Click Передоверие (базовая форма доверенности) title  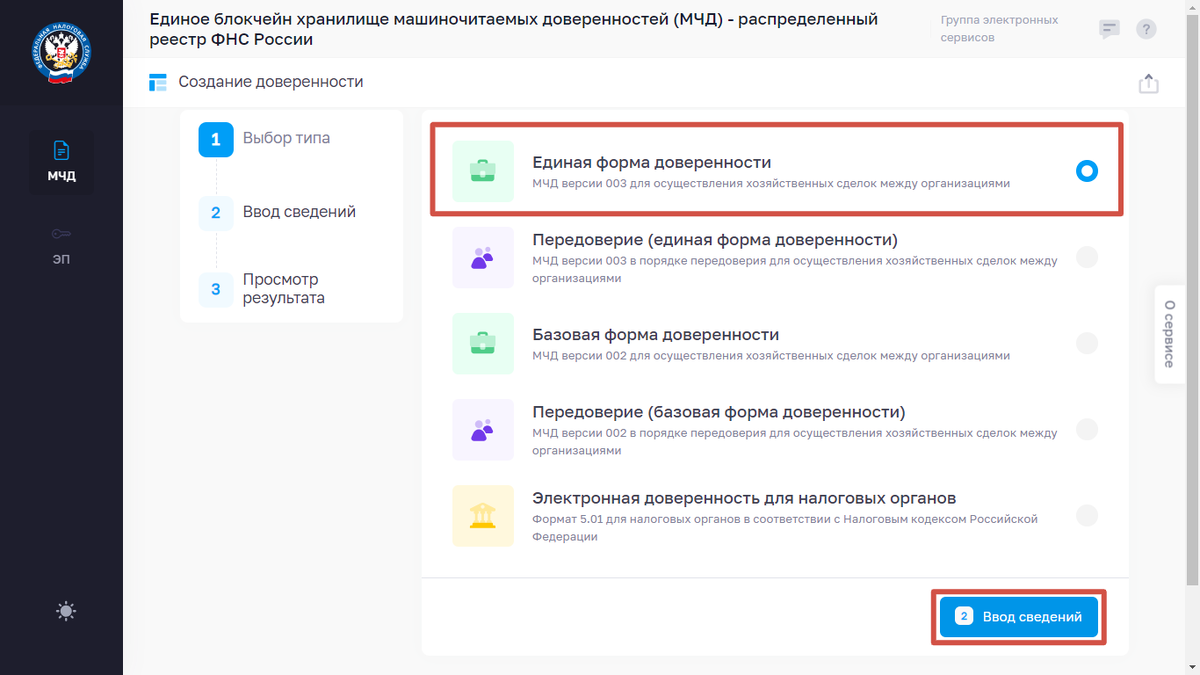click(718, 412)
